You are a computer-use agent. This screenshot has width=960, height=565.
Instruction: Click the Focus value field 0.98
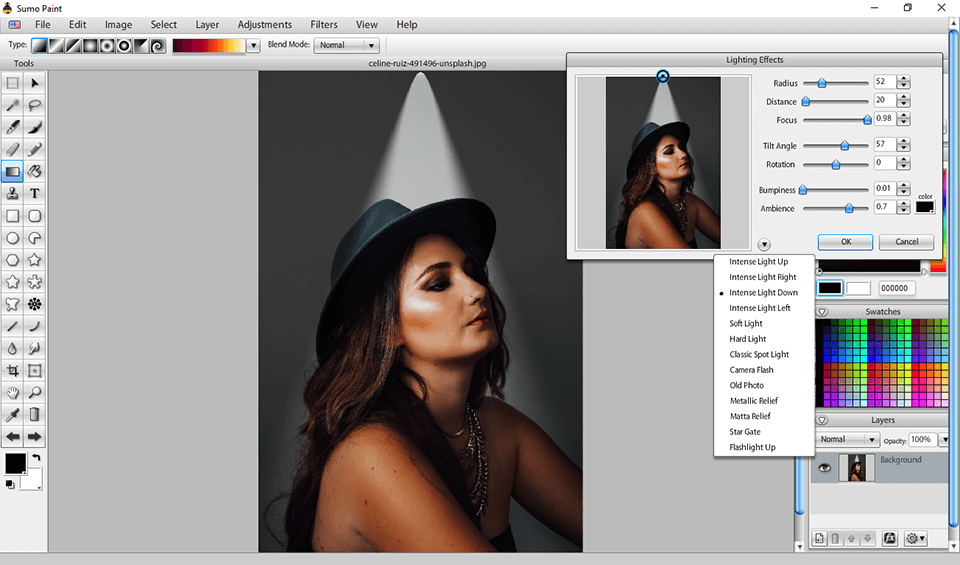coord(885,118)
